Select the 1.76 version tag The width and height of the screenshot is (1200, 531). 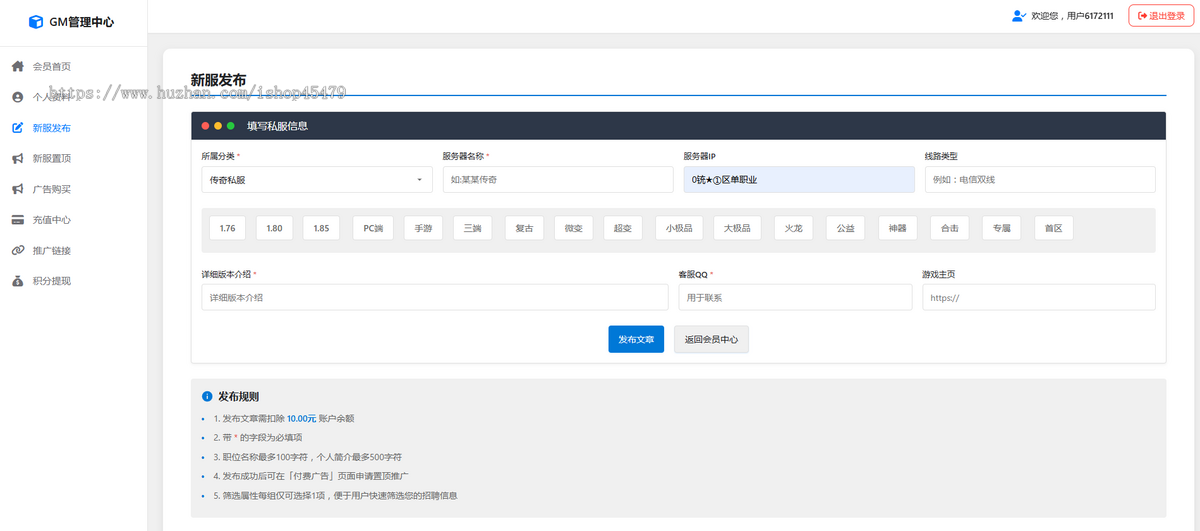[x=227, y=228]
